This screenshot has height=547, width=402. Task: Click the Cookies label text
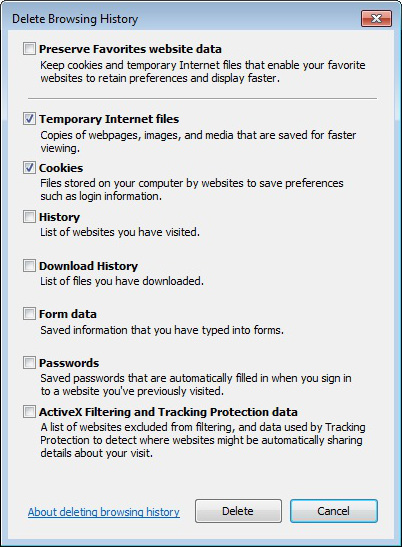pos(61,168)
